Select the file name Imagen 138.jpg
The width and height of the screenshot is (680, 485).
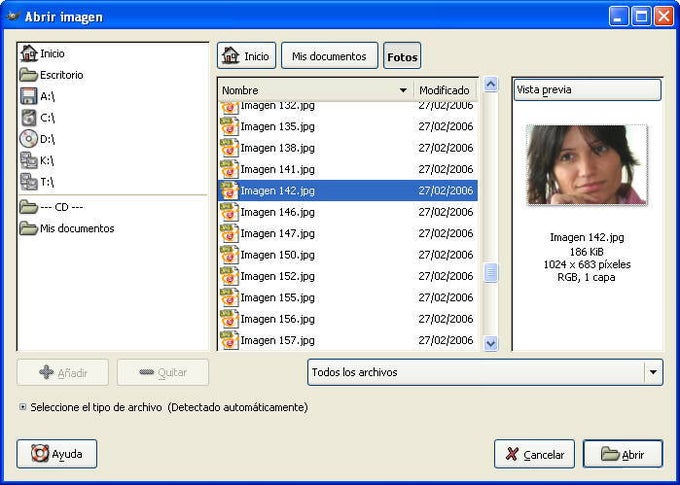278,148
